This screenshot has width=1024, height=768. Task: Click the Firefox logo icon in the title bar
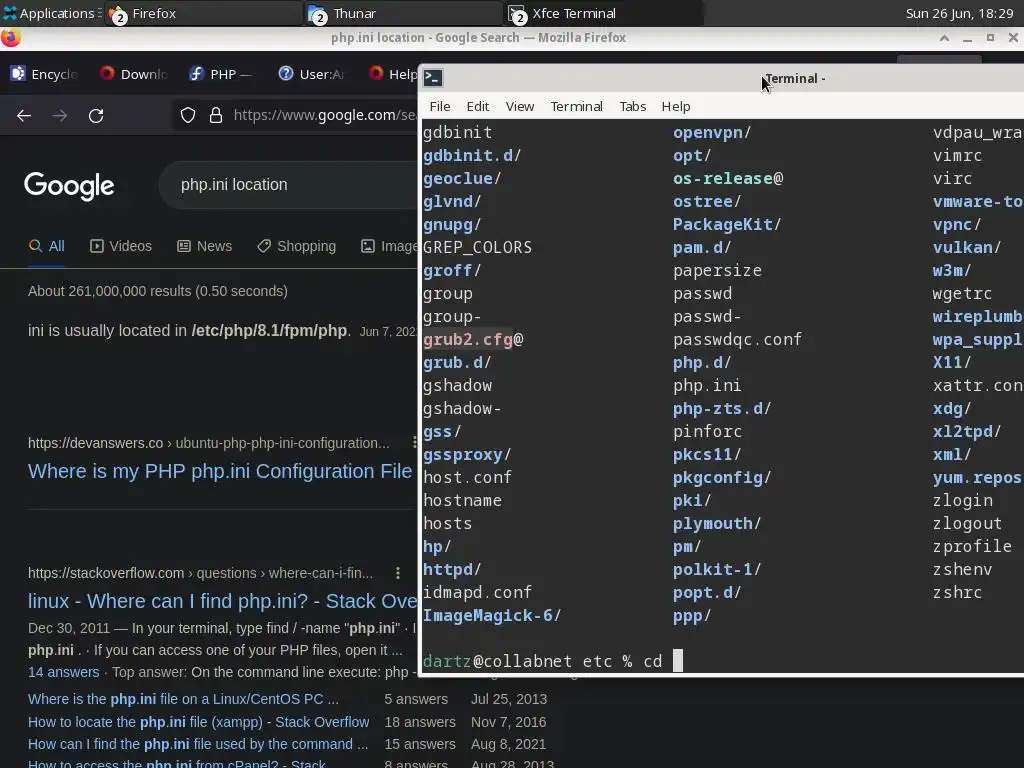(10, 38)
